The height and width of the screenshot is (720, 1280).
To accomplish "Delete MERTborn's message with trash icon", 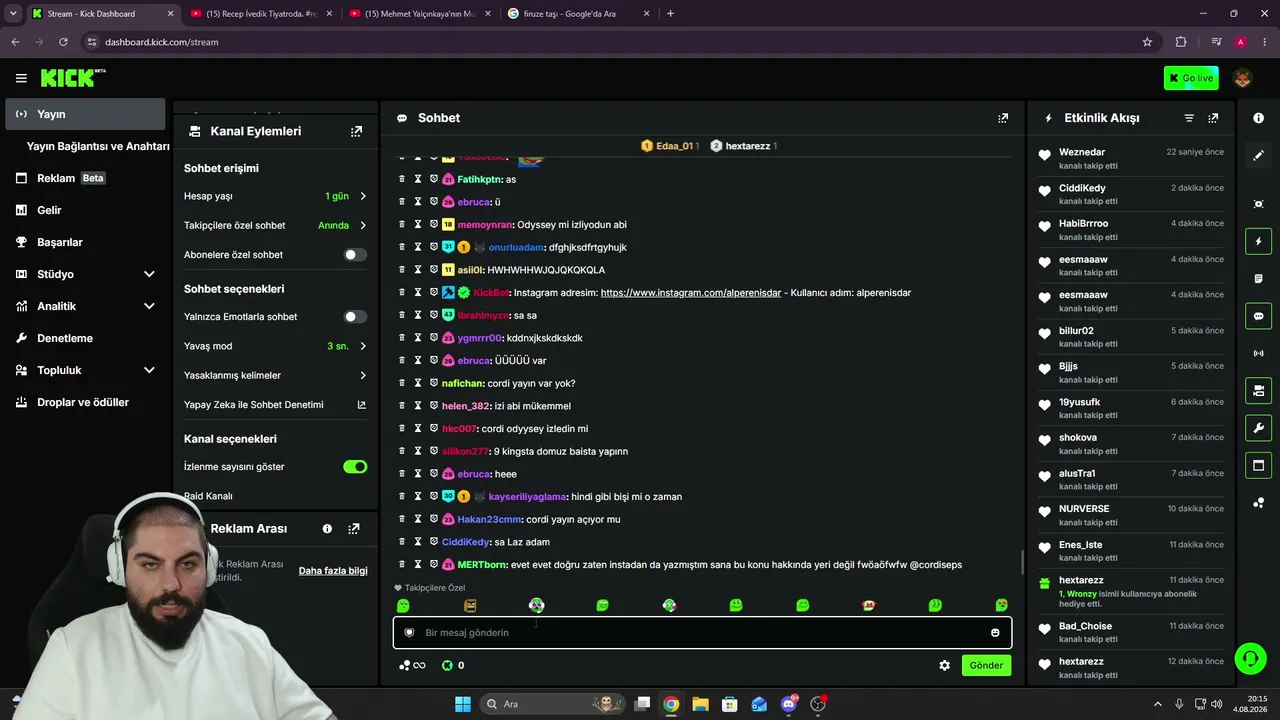I will click(402, 565).
